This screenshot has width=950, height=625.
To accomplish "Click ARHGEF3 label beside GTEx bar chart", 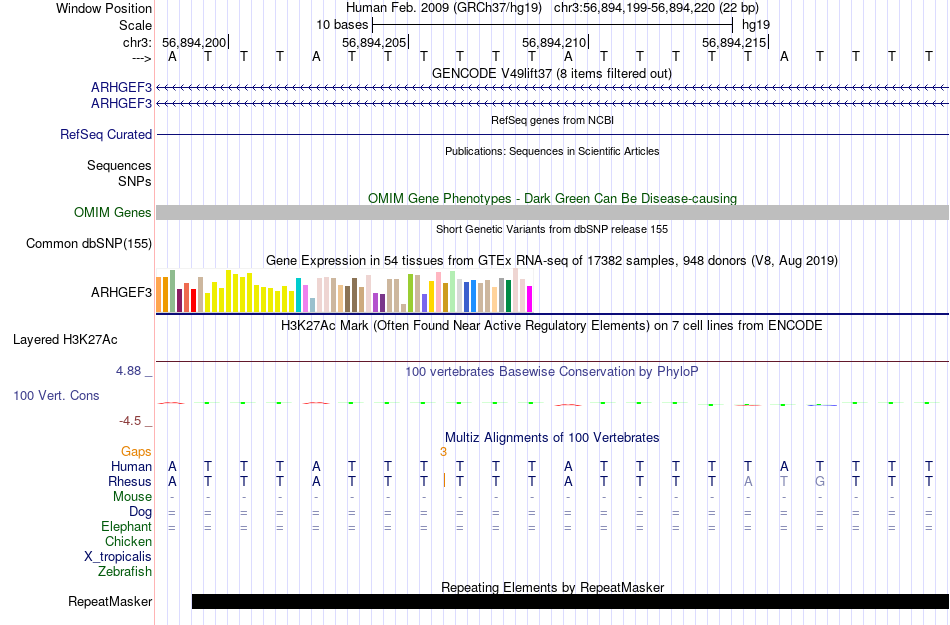I will 121,293.
